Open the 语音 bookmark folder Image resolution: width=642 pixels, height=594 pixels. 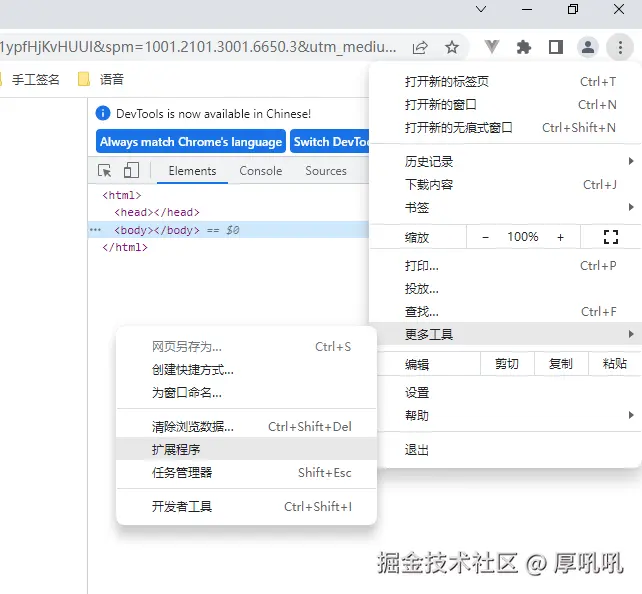101,79
